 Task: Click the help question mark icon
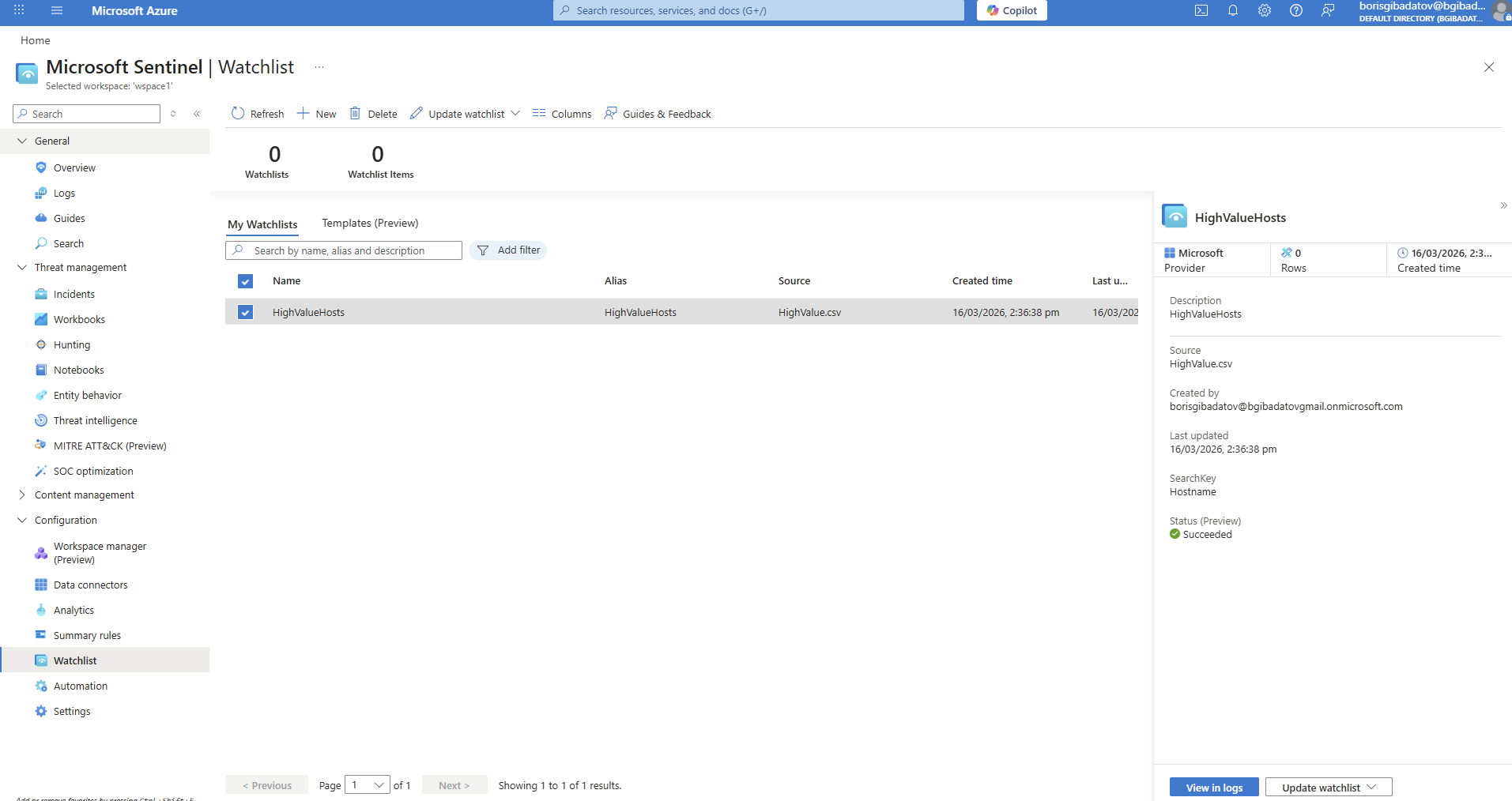[1295, 10]
